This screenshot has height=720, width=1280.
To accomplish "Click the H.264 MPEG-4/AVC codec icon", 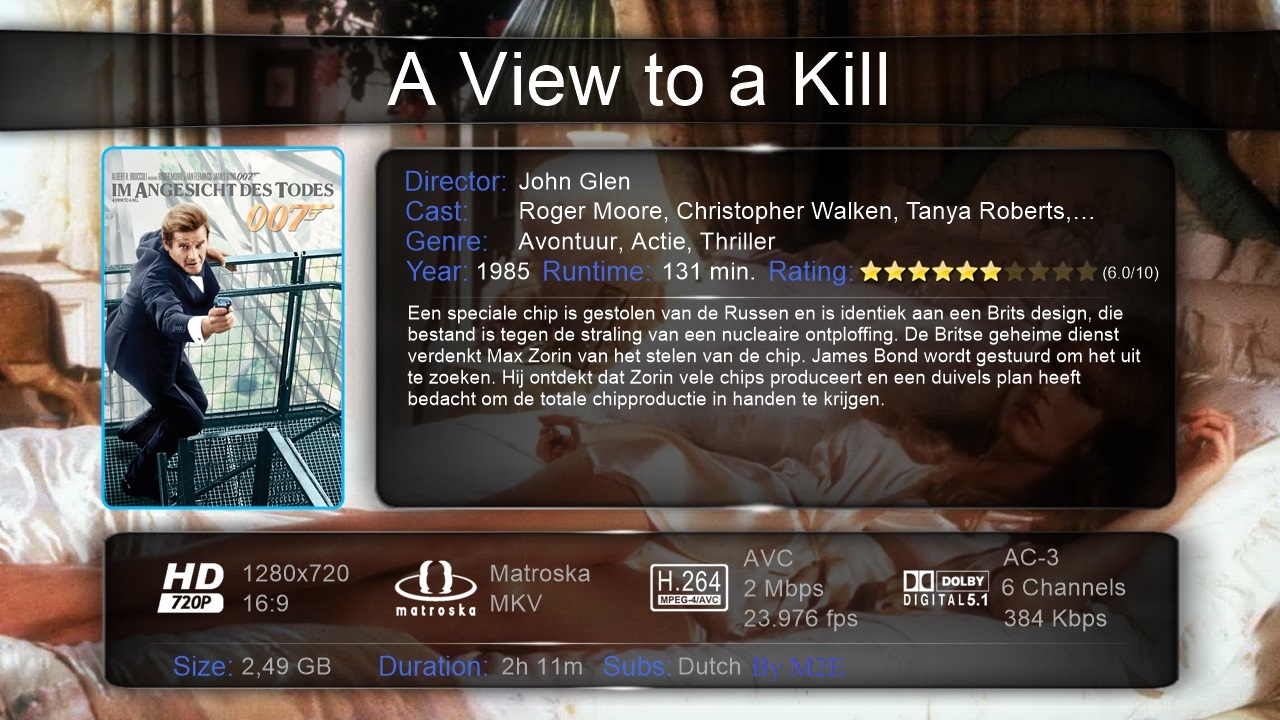I will [x=689, y=588].
